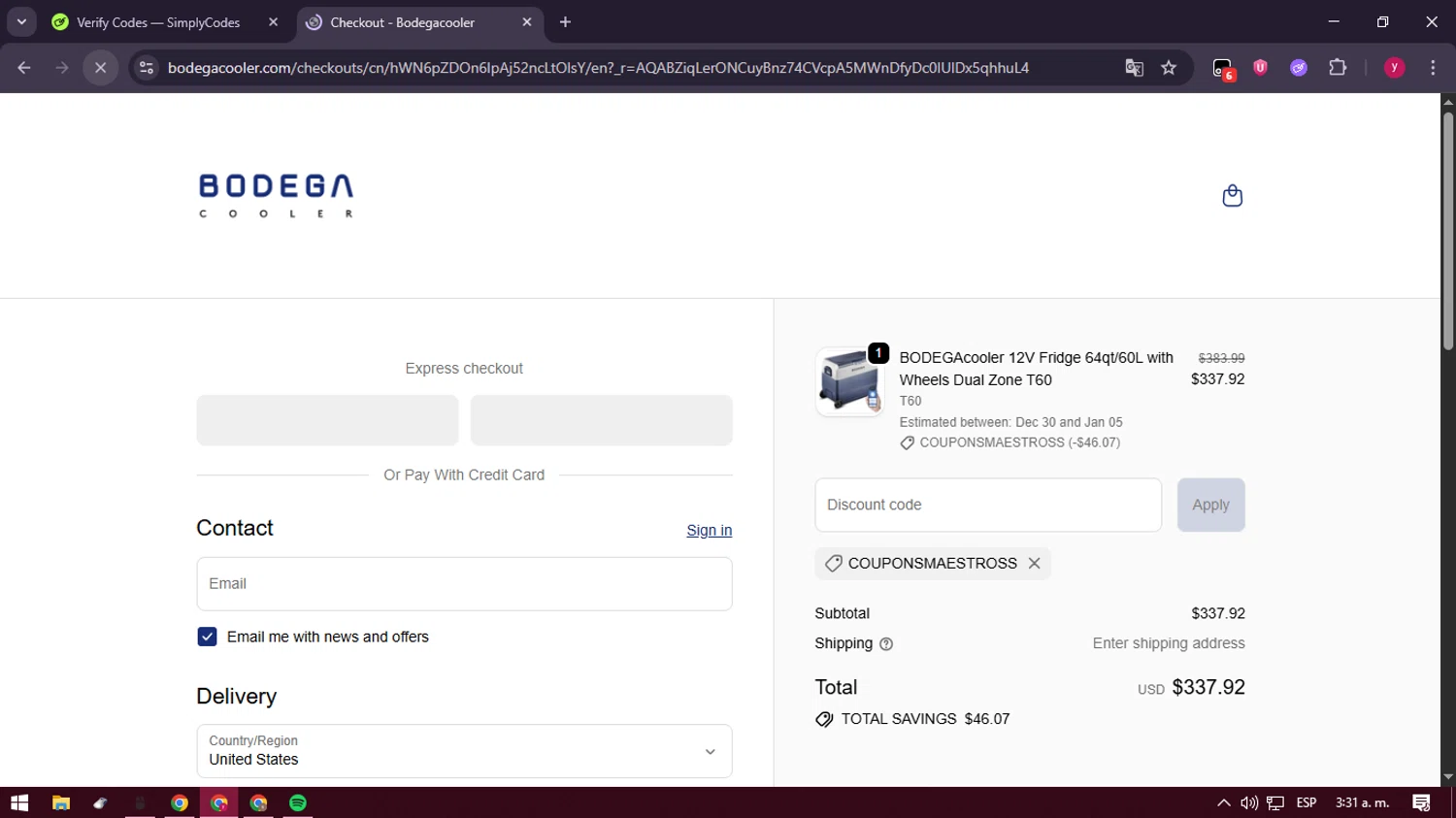The width and height of the screenshot is (1456, 818).
Task: Open the notification center icon
Action: point(1421,802)
